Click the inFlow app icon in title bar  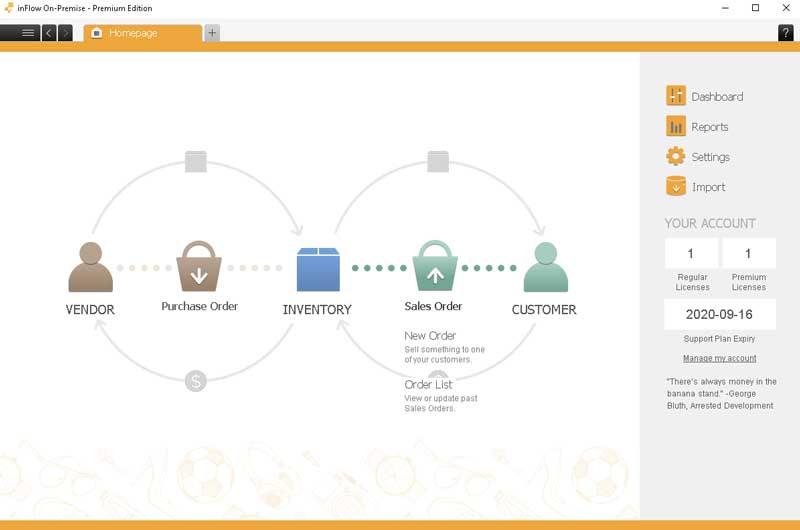click(x=9, y=8)
